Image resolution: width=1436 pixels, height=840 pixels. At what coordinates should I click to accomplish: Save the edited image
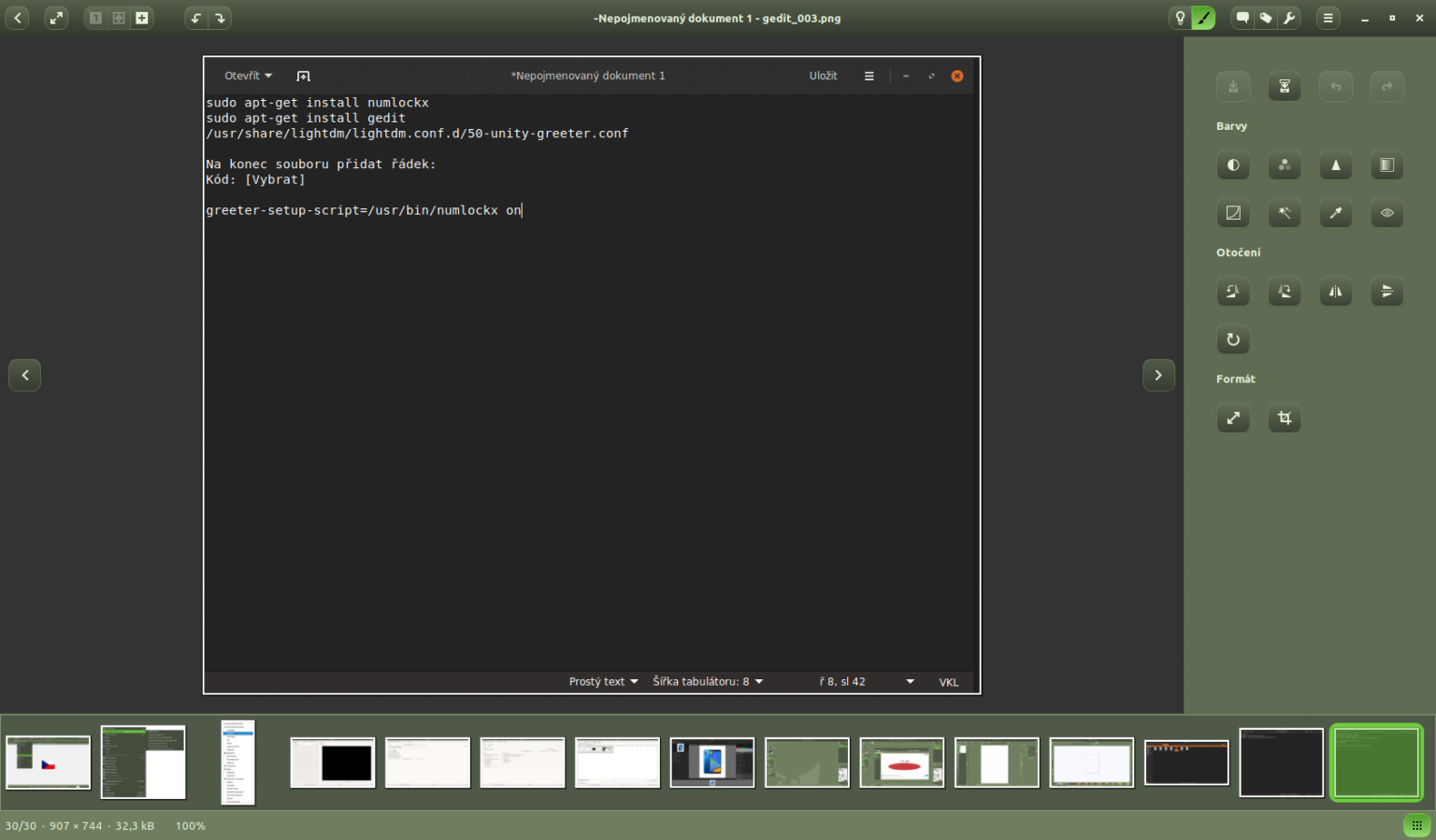[1233, 86]
